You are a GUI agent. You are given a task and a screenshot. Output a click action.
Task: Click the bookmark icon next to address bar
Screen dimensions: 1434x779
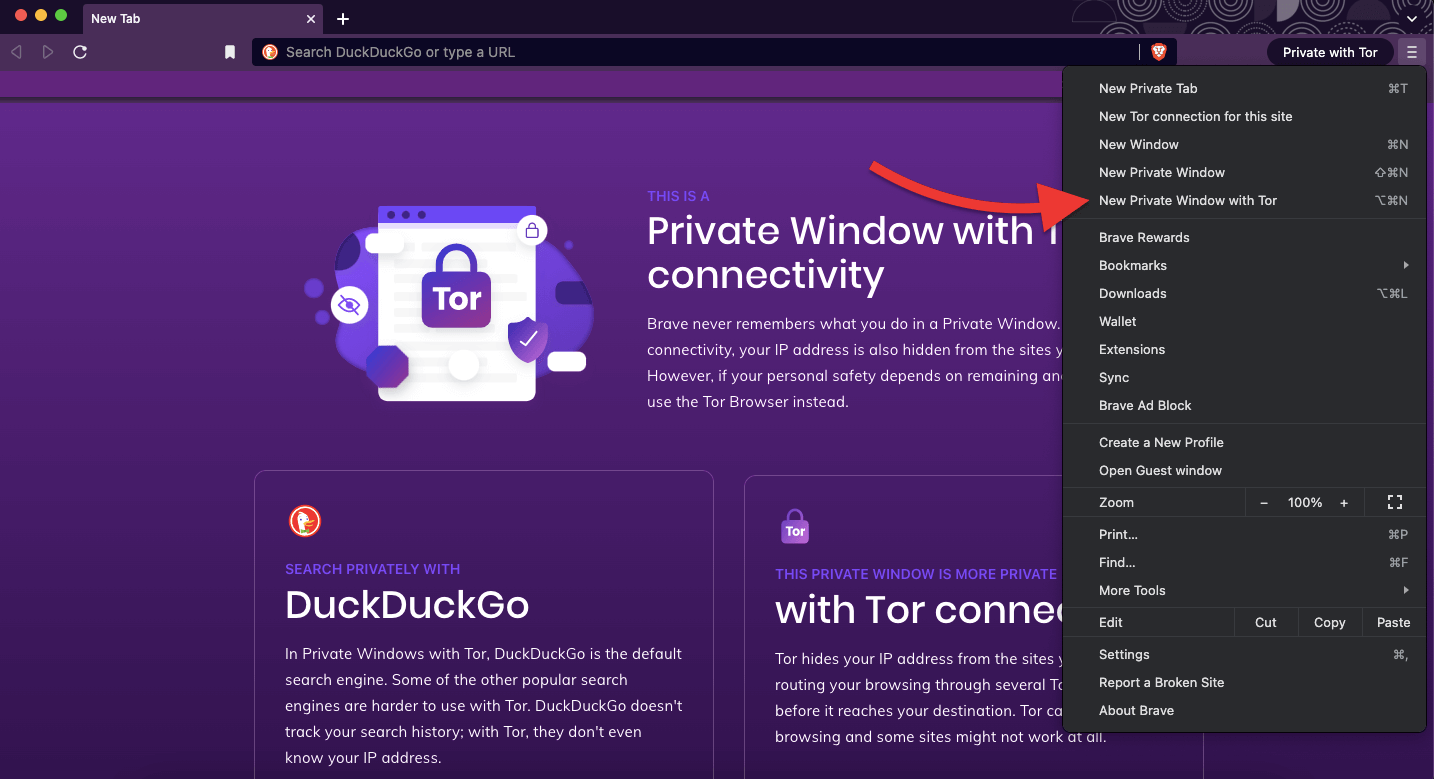point(229,51)
